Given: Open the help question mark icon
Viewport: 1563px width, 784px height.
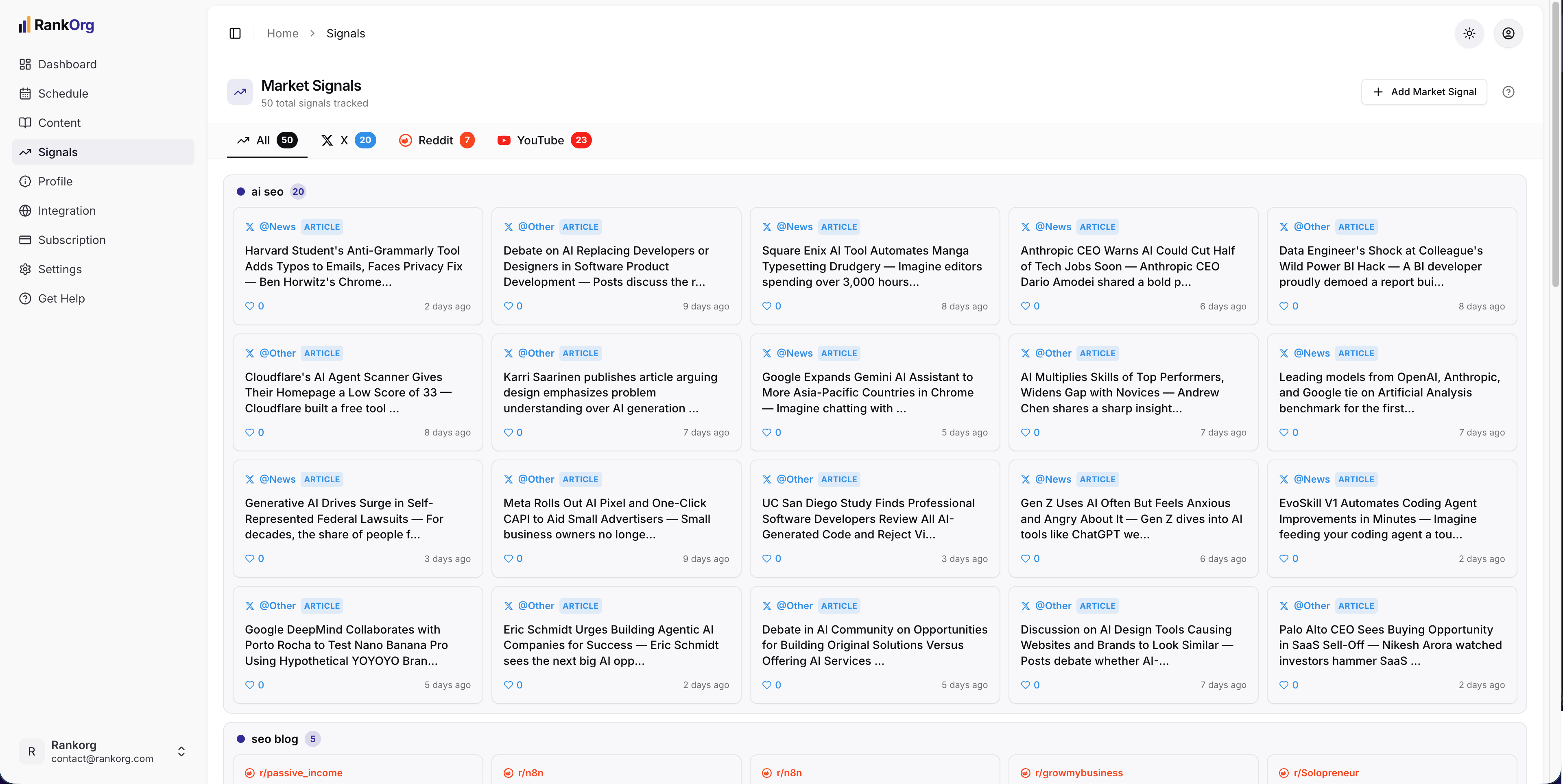Looking at the screenshot, I should [1508, 91].
